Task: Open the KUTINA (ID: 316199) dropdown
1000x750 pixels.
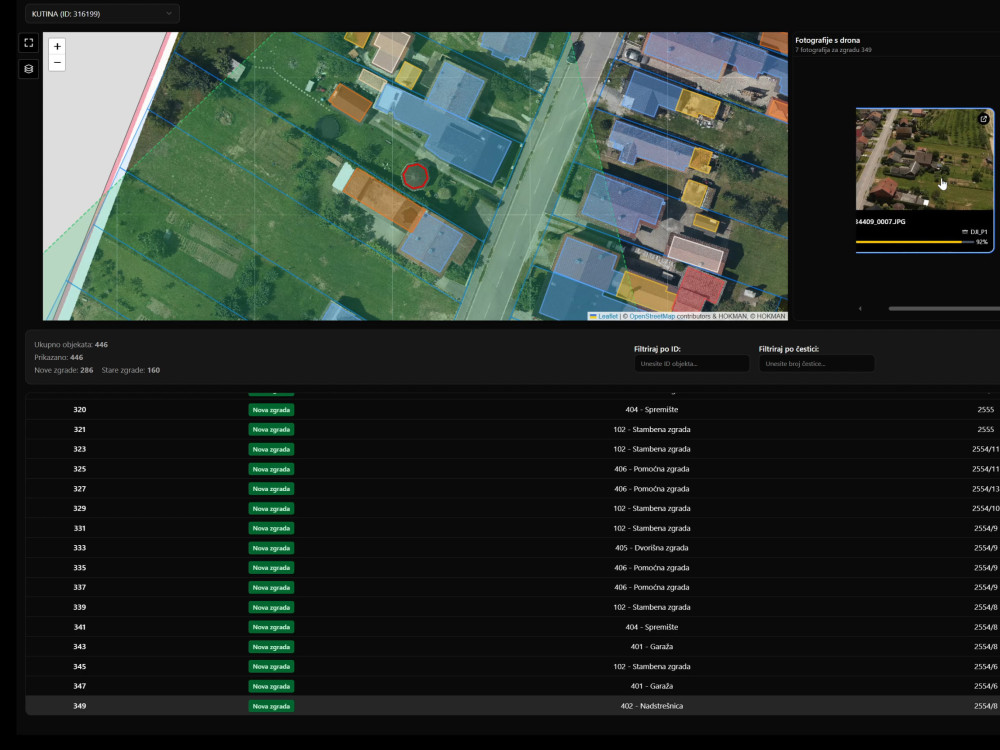Action: [x=102, y=13]
